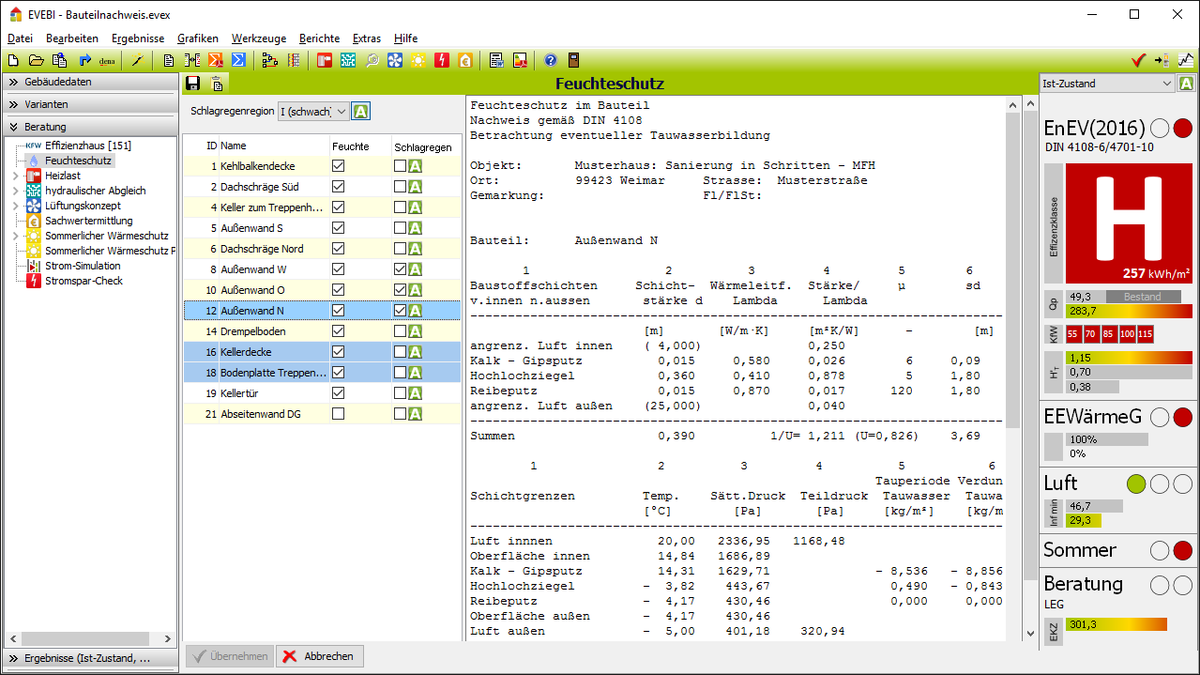Expand the Ergebnisse (Ist-Zustand) panel
This screenshot has width=1200, height=675.
click(90, 659)
